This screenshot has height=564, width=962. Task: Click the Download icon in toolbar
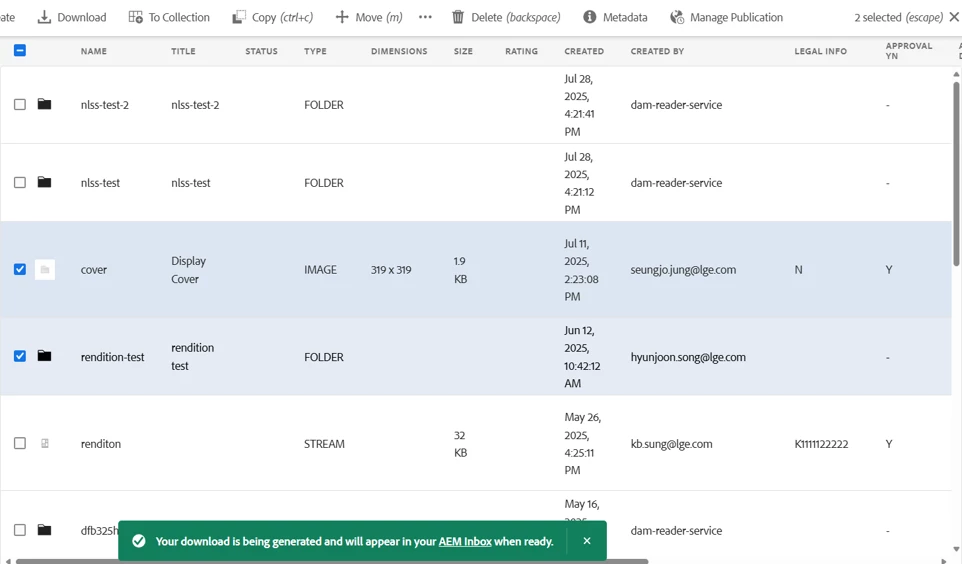tap(44, 17)
